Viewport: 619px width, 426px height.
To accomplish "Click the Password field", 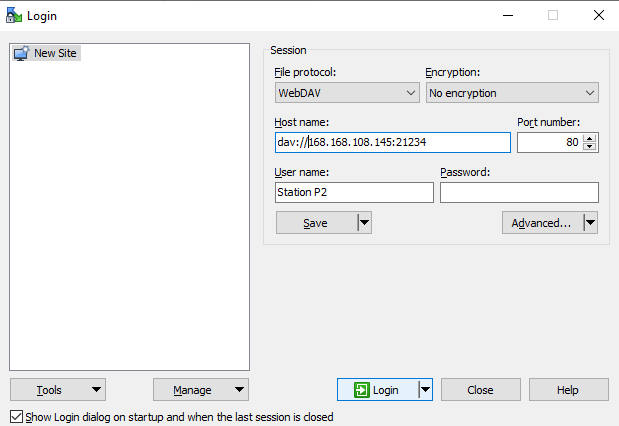I will coord(519,192).
